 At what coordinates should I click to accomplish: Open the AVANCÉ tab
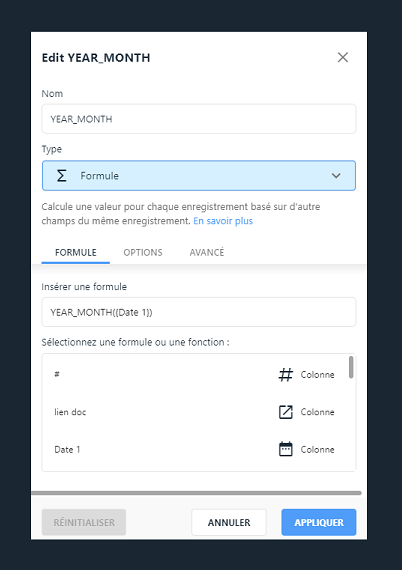[207, 253]
